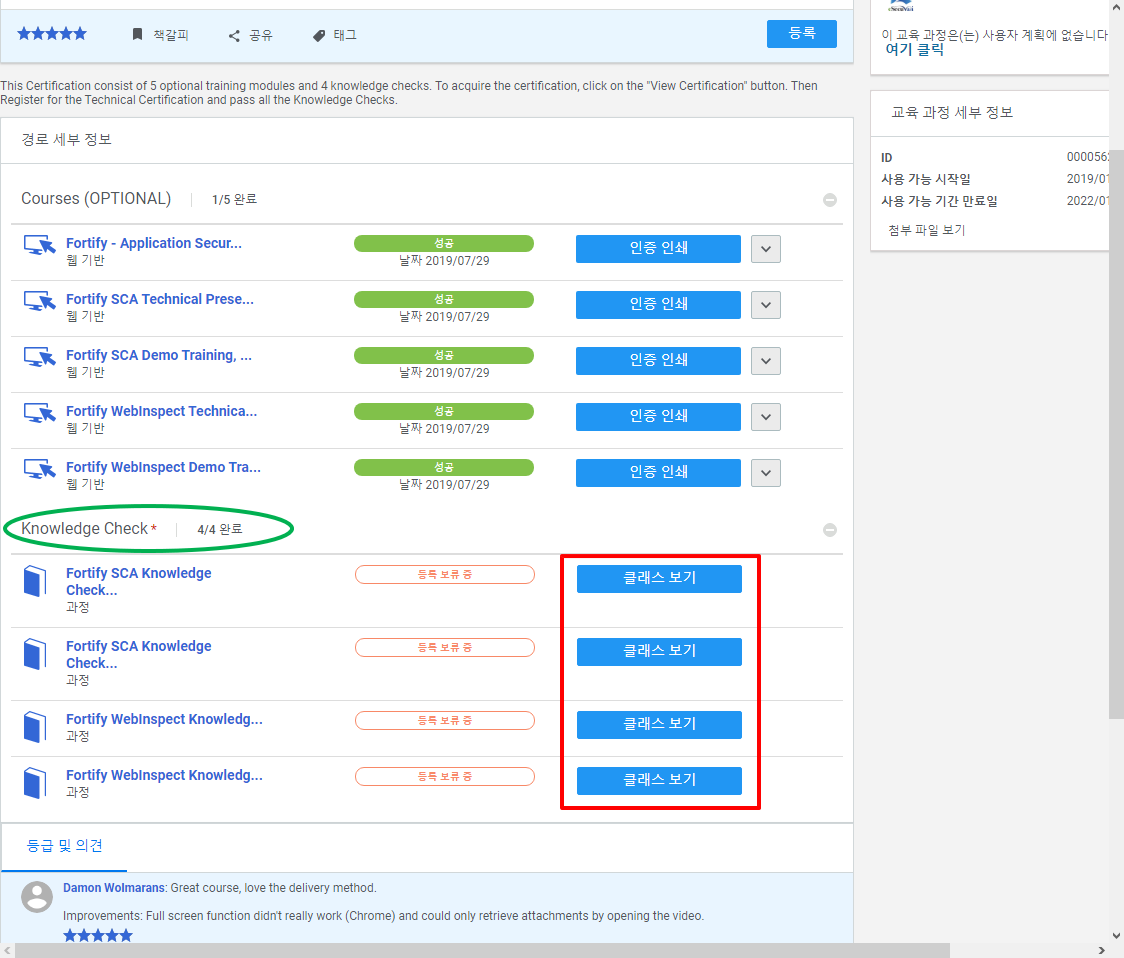Click the 1/5 완료 progress text
Screen dimensions: 1124x958
pos(234,199)
